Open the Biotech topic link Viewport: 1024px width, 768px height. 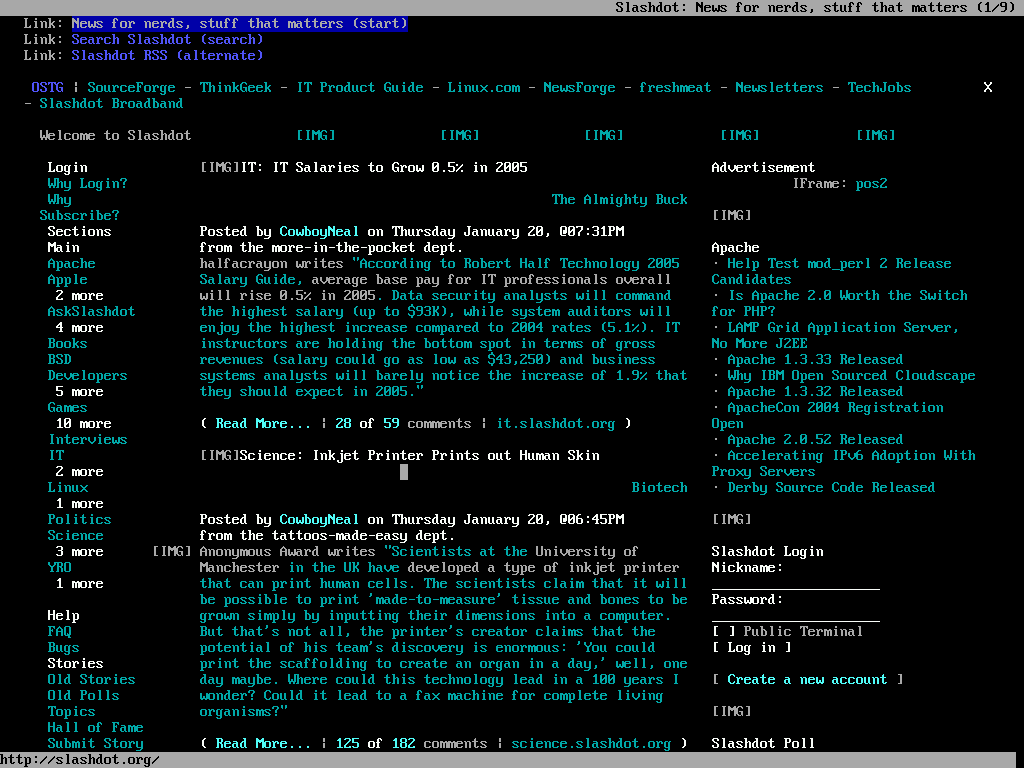pyautogui.click(x=660, y=488)
